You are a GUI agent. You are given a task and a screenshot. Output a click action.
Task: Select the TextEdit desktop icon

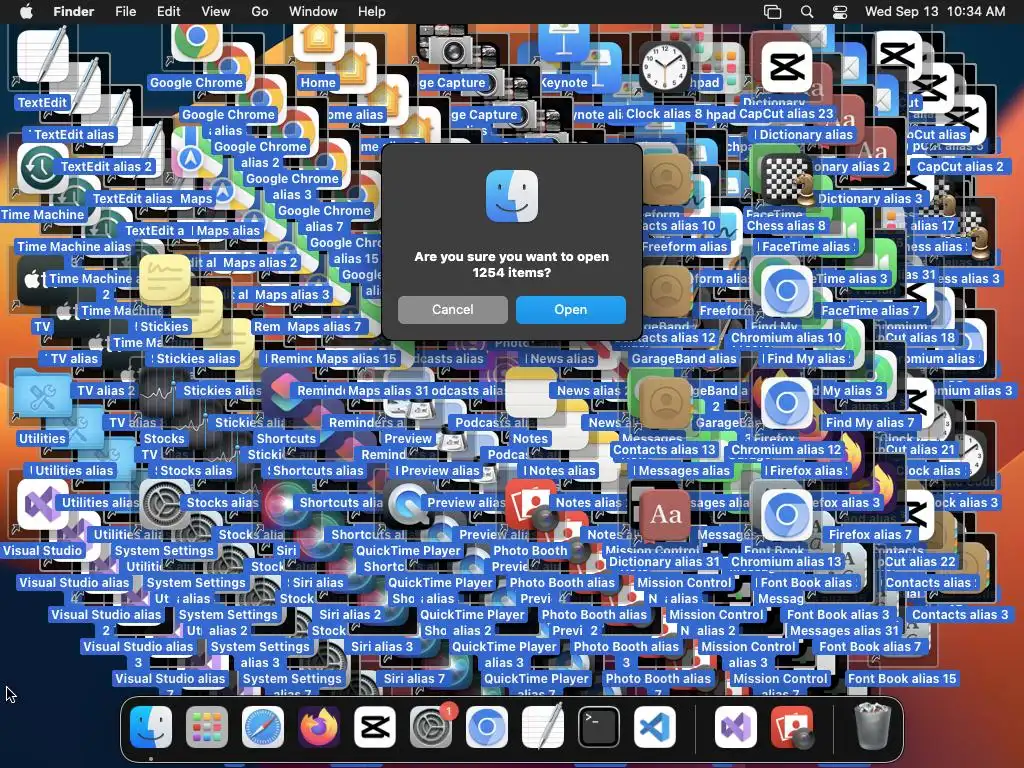(42, 56)
